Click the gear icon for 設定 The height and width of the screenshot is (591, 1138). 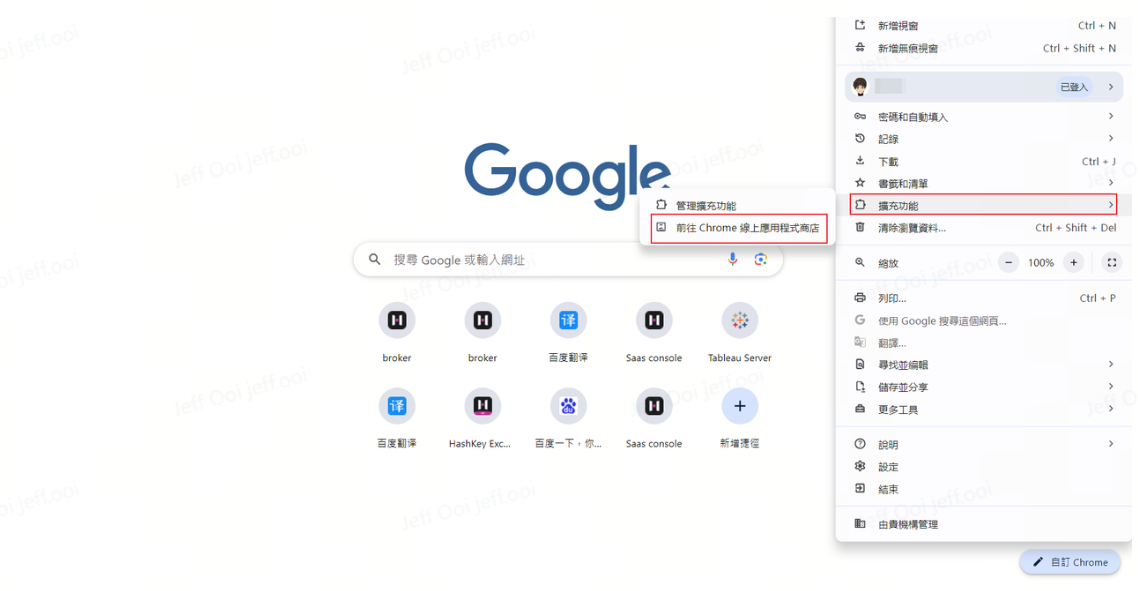point(860,466)
